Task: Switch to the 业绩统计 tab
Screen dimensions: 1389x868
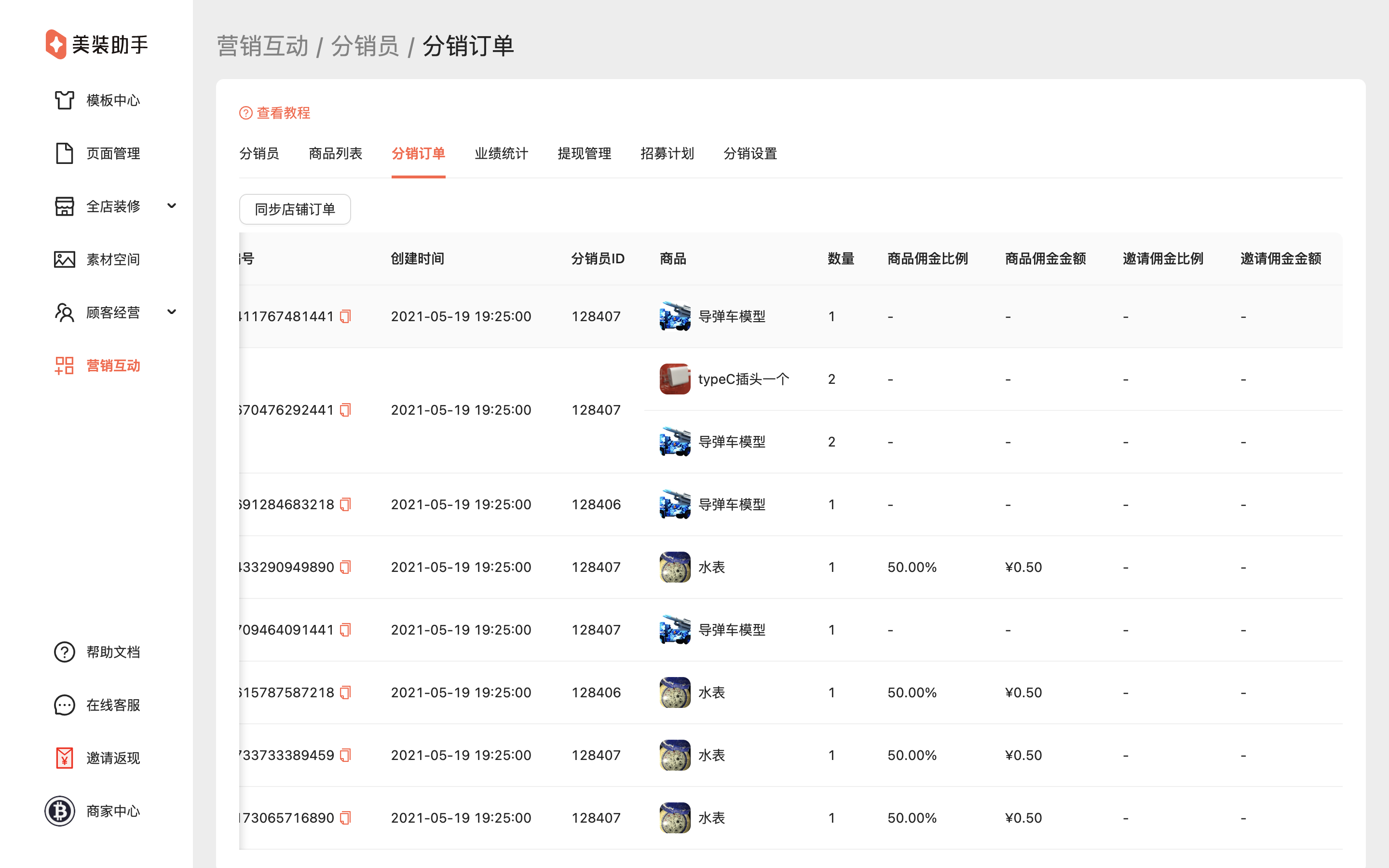Action: tap(501, 153)
